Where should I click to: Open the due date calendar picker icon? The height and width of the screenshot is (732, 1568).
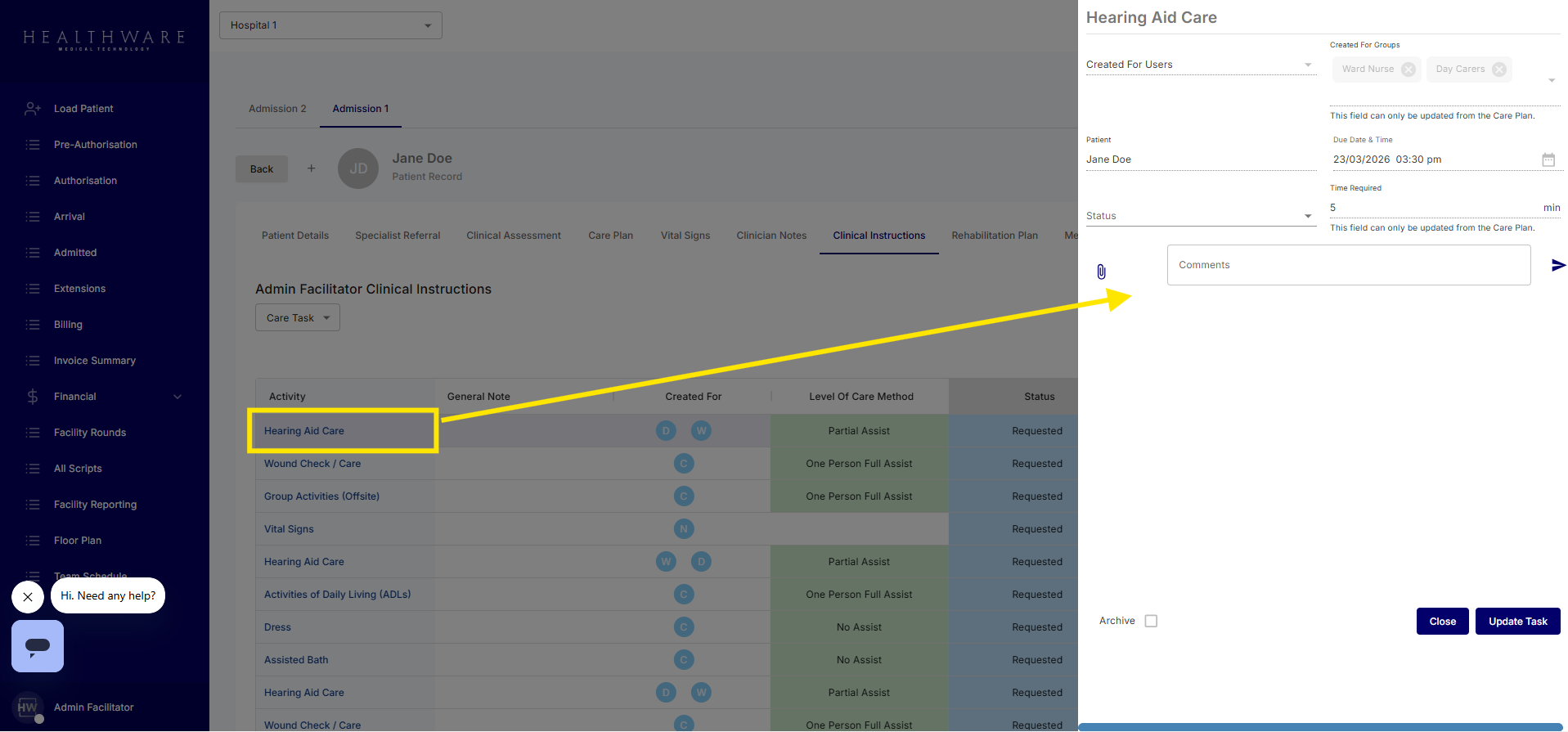pos(1548,160)
